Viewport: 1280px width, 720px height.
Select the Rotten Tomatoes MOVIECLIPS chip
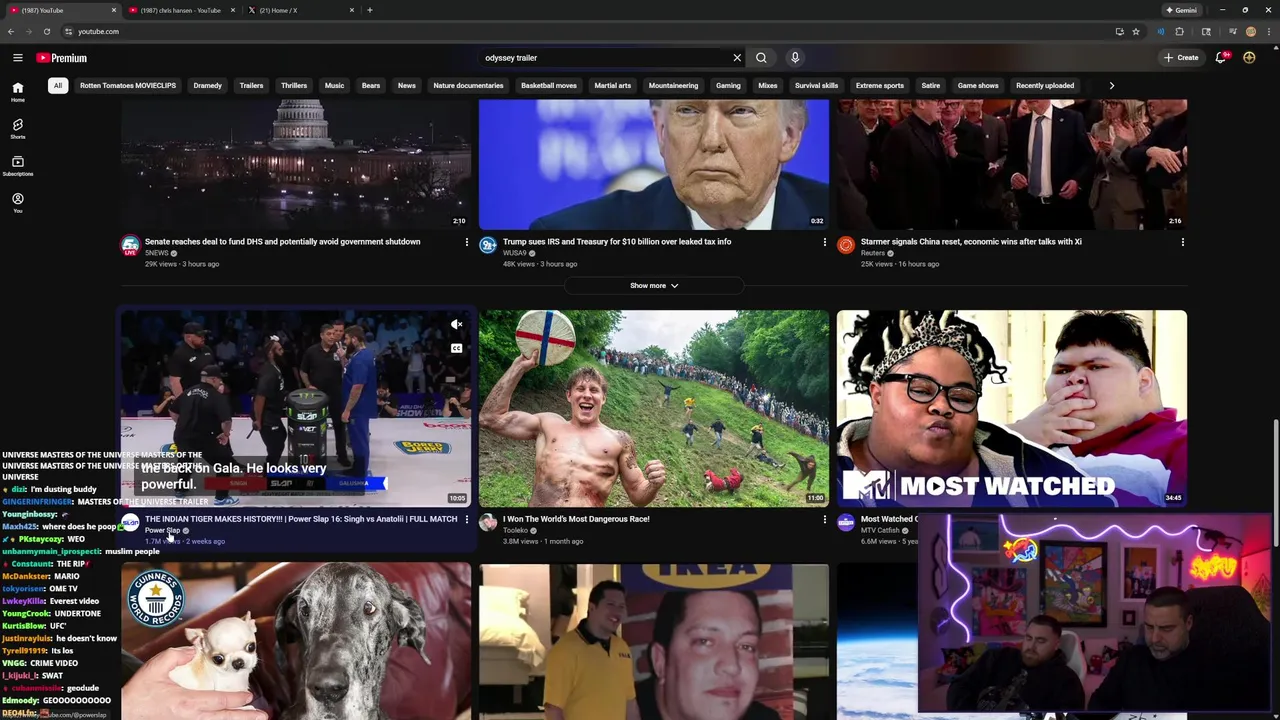(128, 86)
